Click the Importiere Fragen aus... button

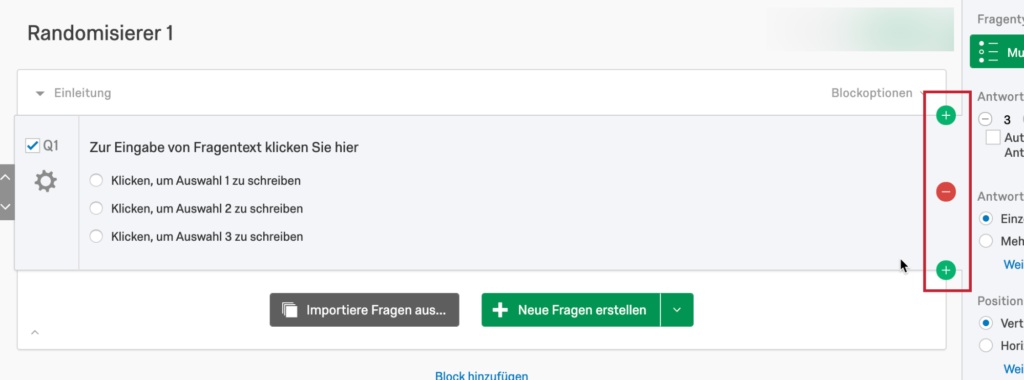tap(364, 310)
